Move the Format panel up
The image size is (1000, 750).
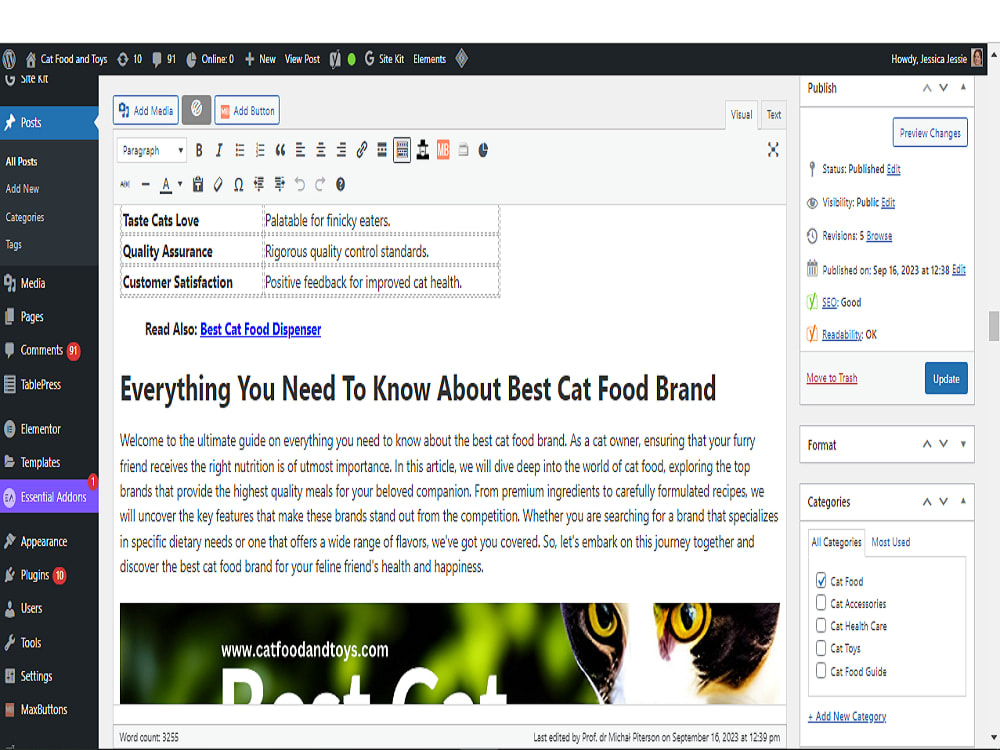(x=927, y=444)
